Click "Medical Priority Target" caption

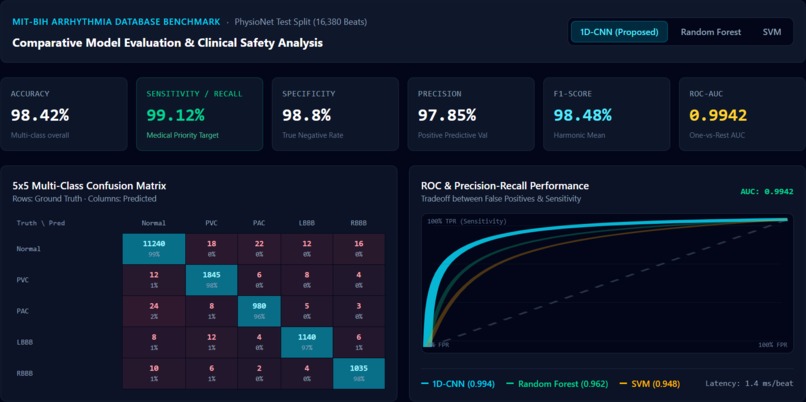[x=182, y=136]
